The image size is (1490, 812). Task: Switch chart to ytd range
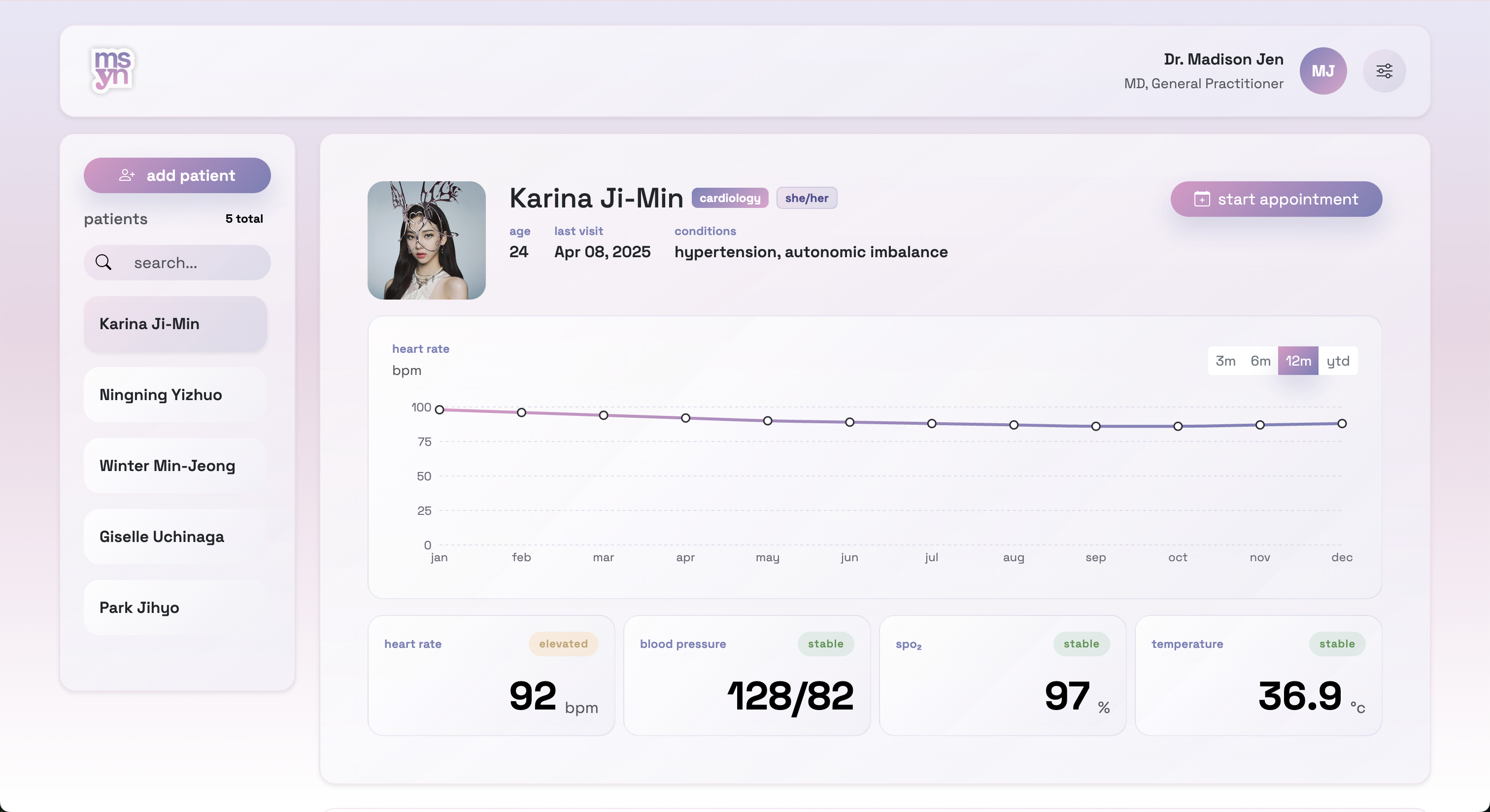pyautogui.click(x=1337, y=361)
